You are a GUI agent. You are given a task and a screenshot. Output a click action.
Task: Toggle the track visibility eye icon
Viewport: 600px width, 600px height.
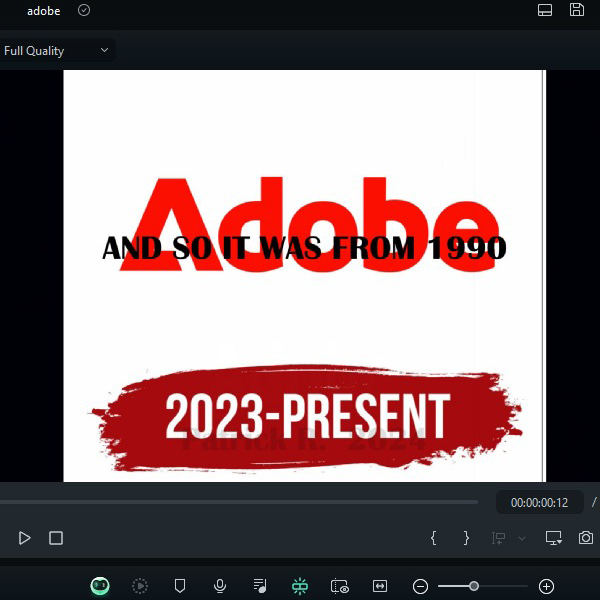(x=340, y=586)
